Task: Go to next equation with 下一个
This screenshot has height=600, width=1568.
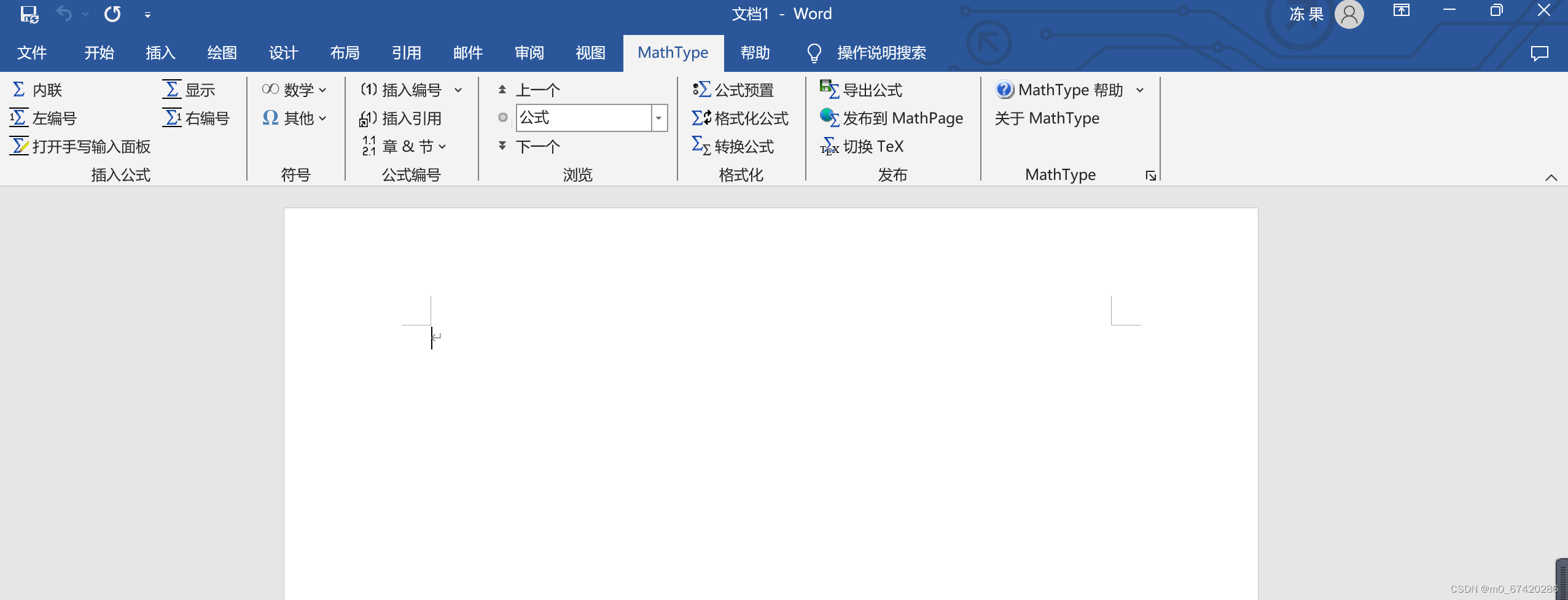Action: pos(528,146)
